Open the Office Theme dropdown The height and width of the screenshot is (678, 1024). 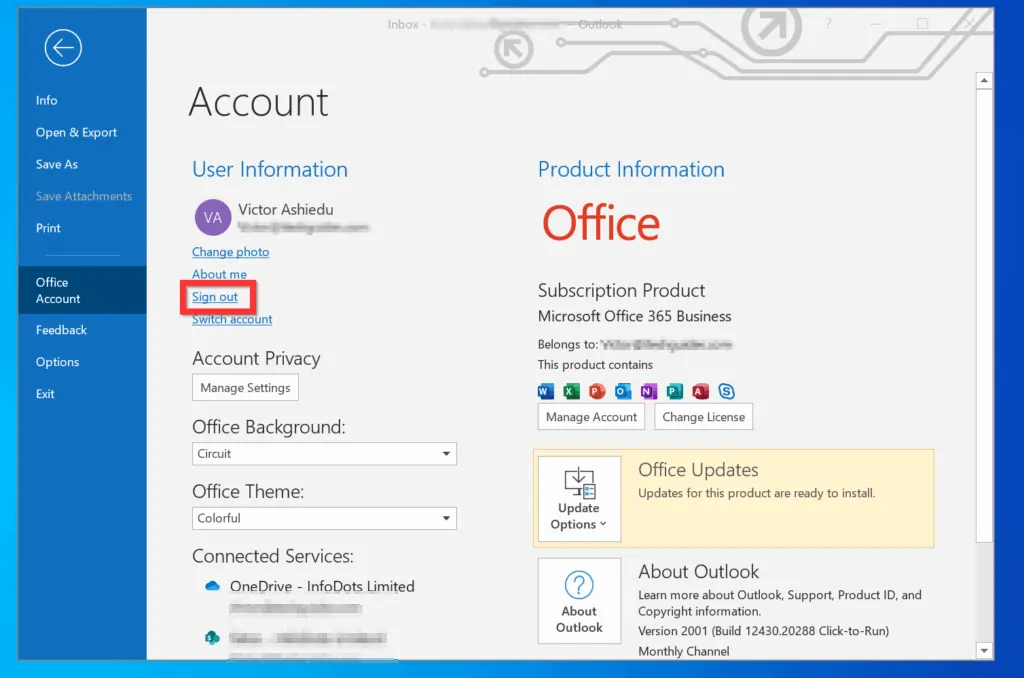tap(447, 518)
